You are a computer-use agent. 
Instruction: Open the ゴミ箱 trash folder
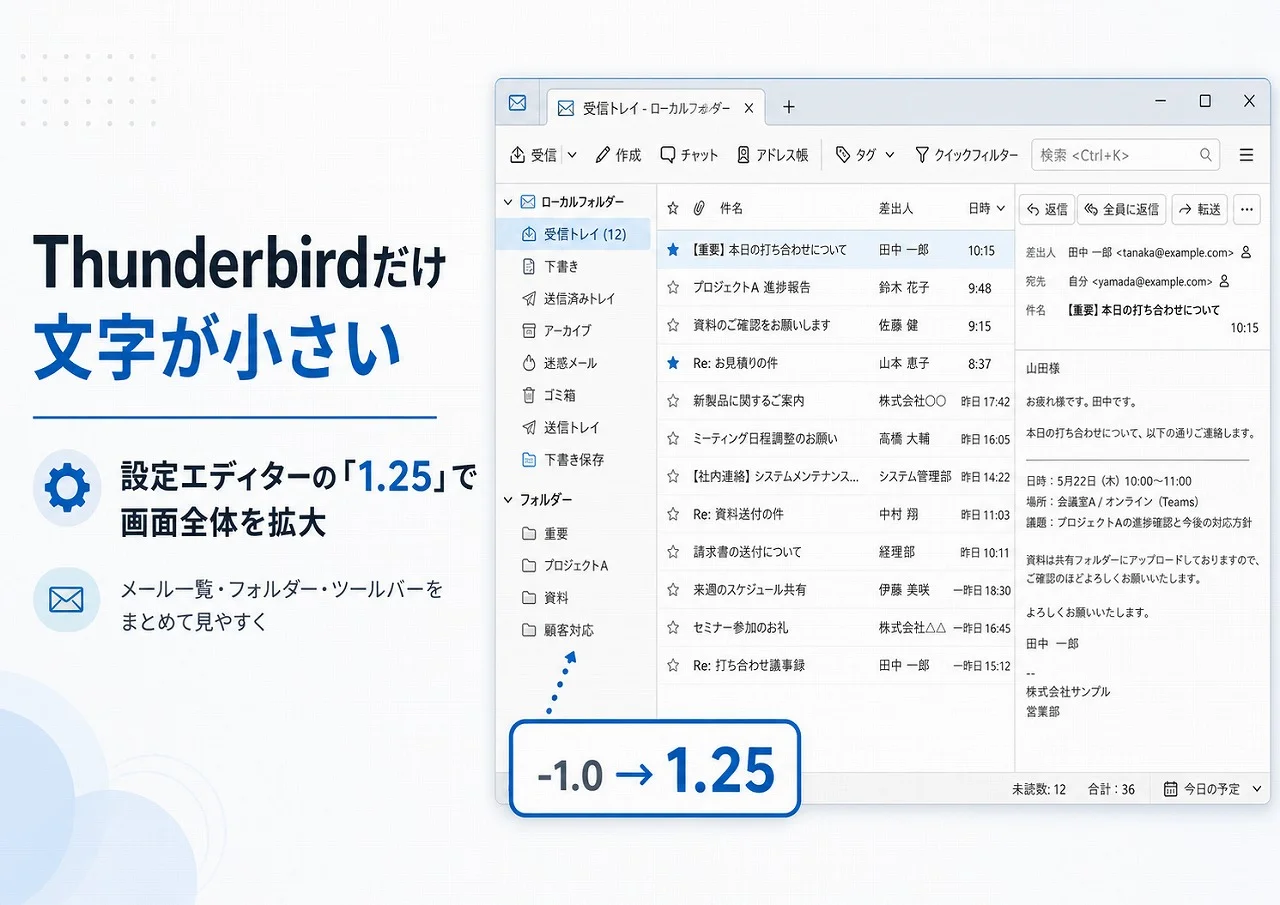(549, 395)
